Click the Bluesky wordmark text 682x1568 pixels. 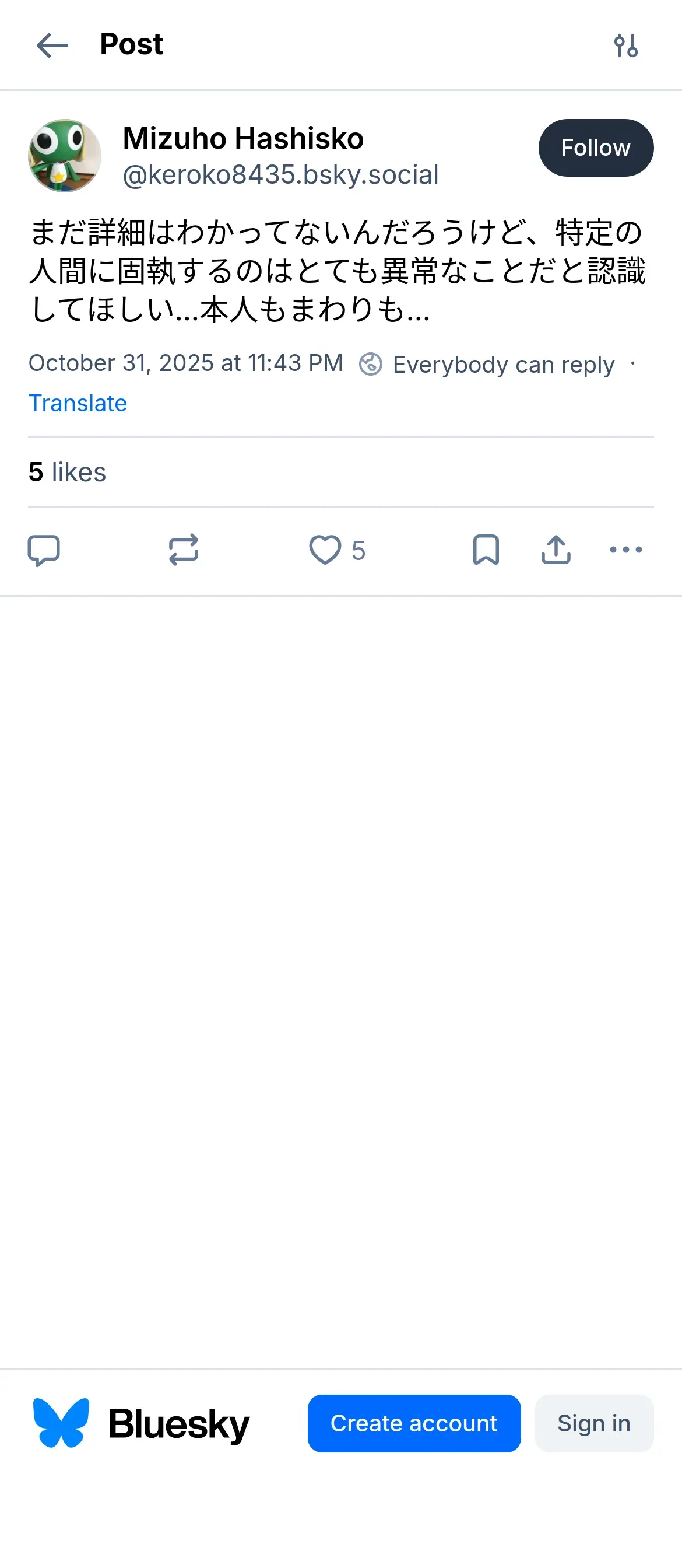tap(180, 1424)
